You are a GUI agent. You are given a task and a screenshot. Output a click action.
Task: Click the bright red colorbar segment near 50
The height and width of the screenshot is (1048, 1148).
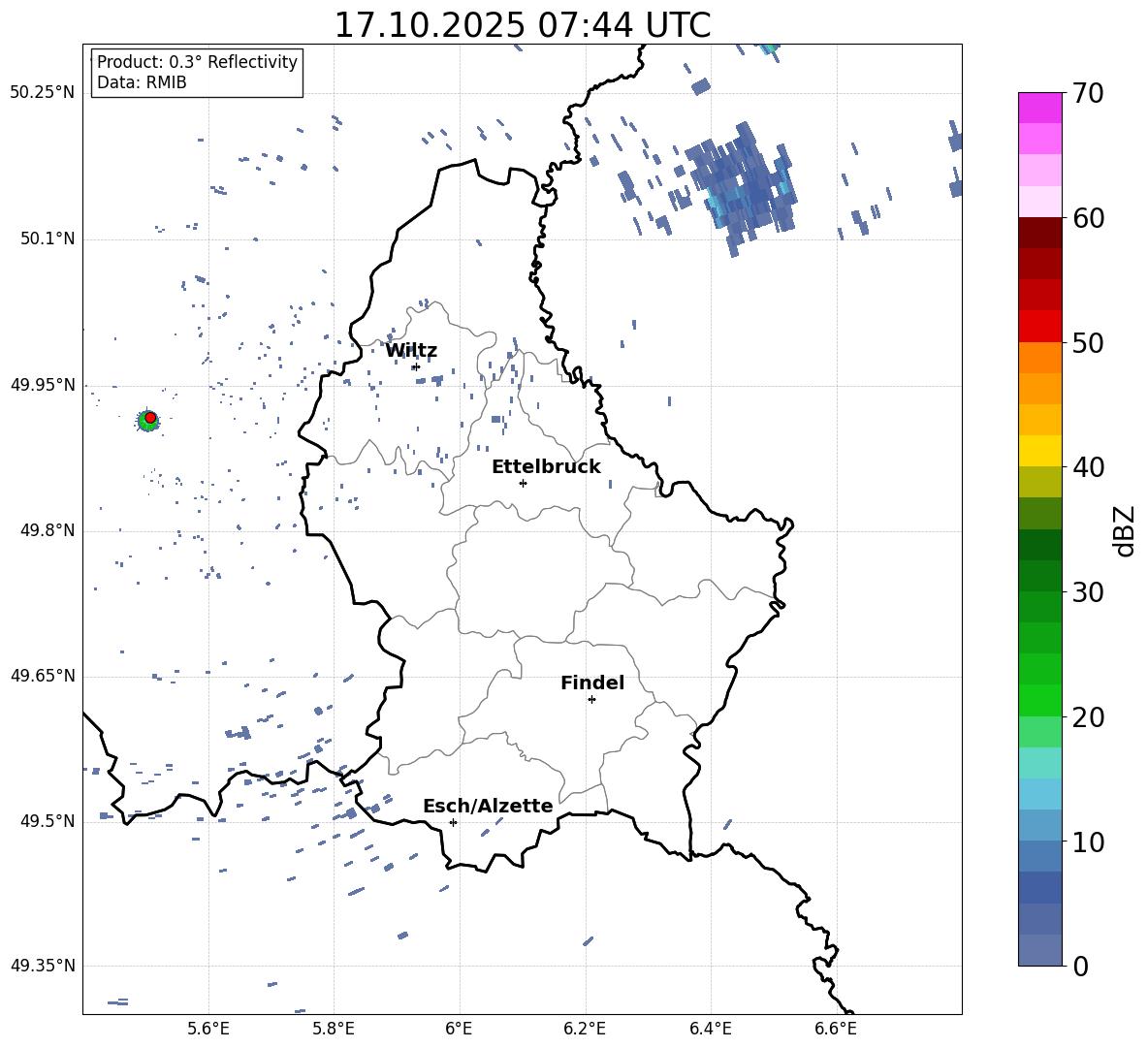click(x=1039, y=327)
